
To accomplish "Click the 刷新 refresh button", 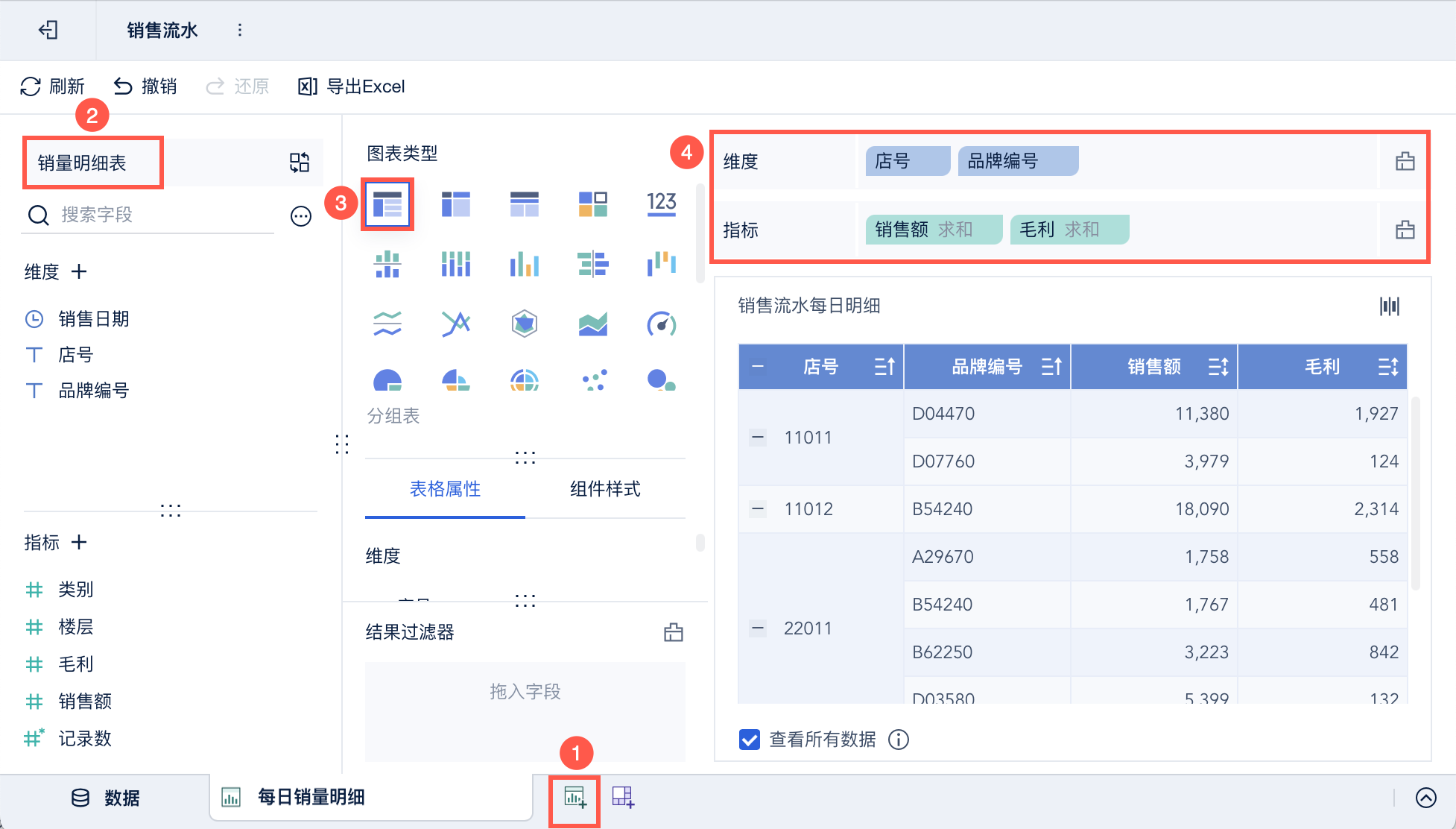I will tap(52, 86).
